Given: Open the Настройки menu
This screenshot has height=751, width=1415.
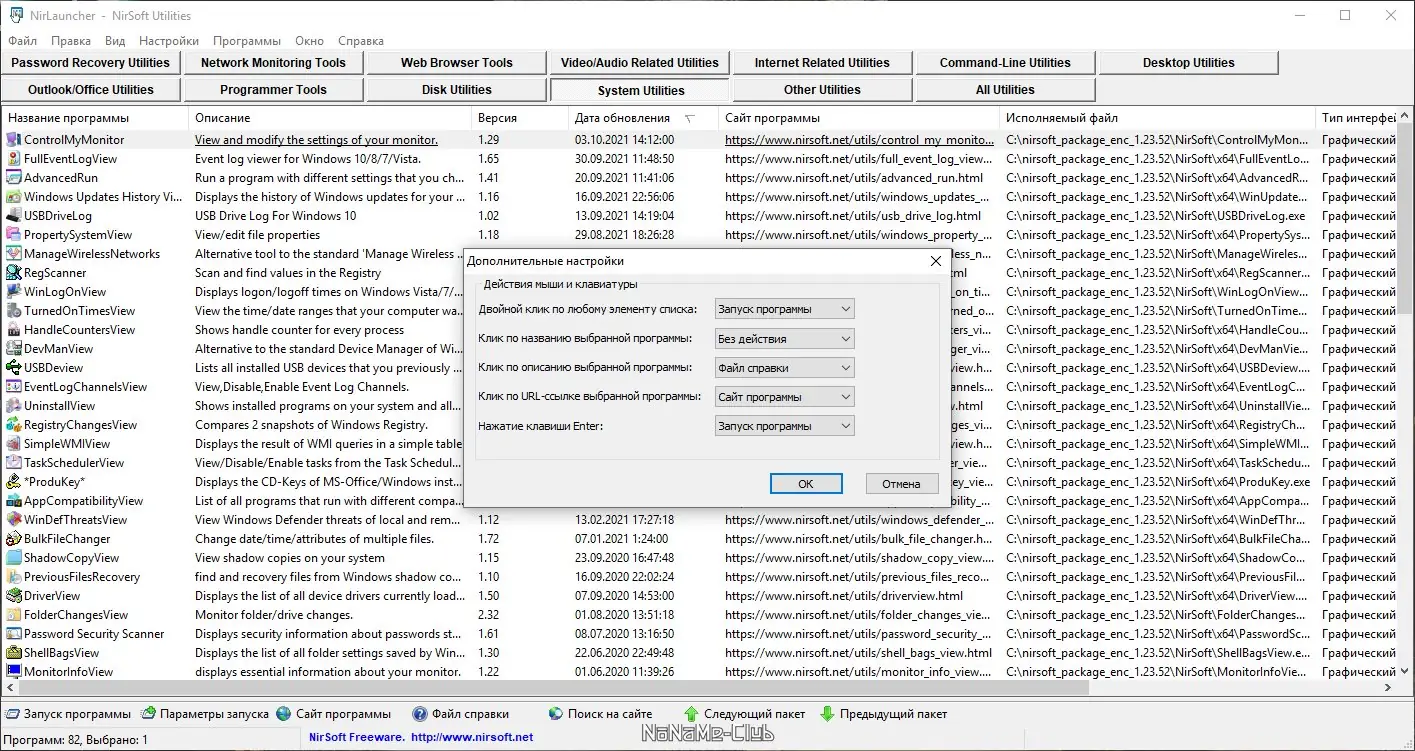Looking at the screenshot, I should coord(169,41).
